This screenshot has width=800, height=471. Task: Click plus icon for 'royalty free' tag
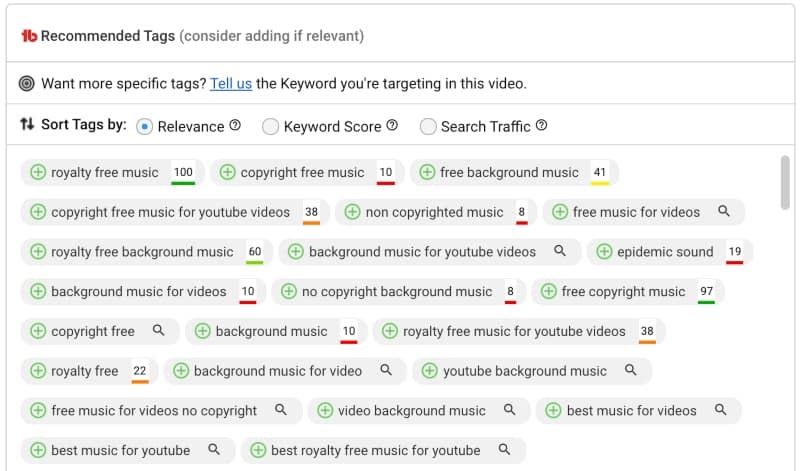(38, 370)
